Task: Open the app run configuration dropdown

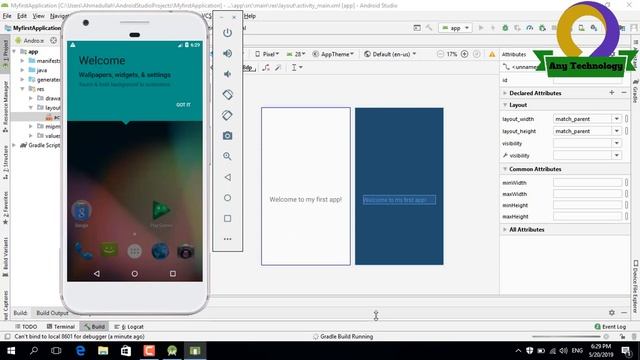Action: (x=456, y=28)
